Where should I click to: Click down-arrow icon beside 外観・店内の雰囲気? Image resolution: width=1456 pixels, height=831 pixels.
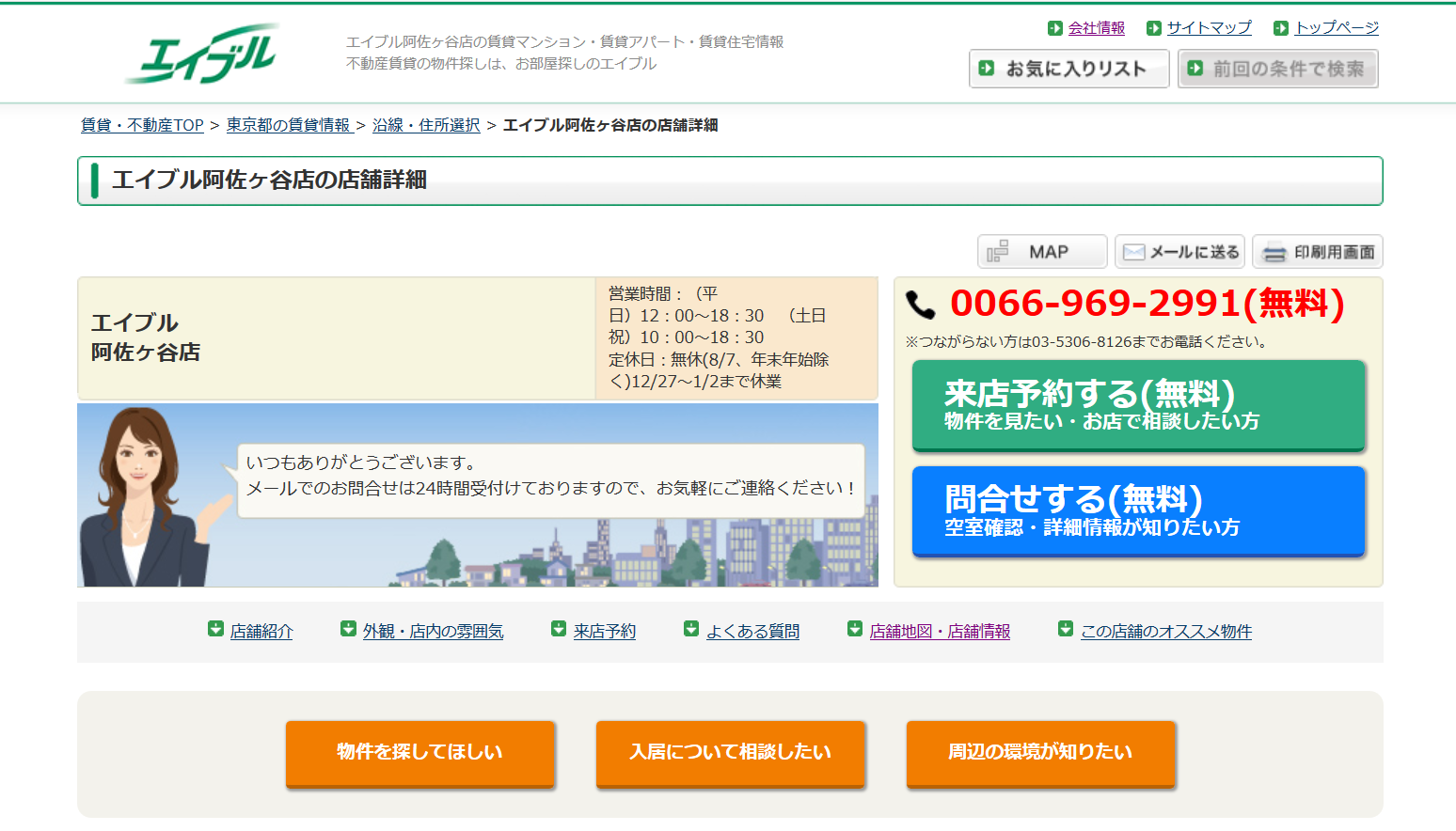tap(348, 629)
